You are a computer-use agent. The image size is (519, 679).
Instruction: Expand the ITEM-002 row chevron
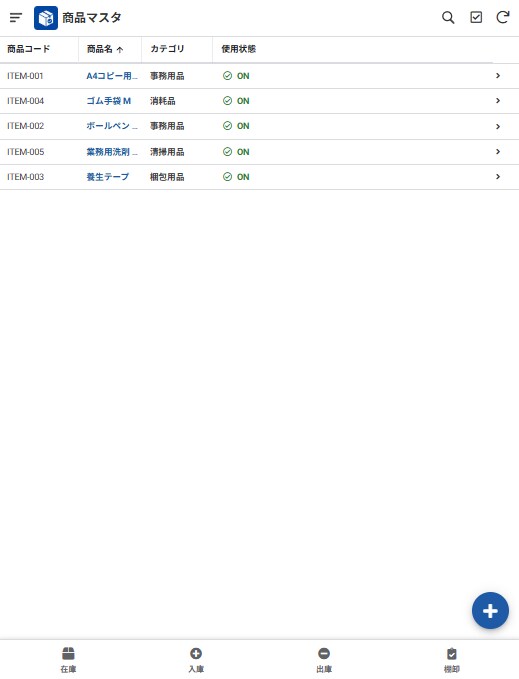click(498, 126)
